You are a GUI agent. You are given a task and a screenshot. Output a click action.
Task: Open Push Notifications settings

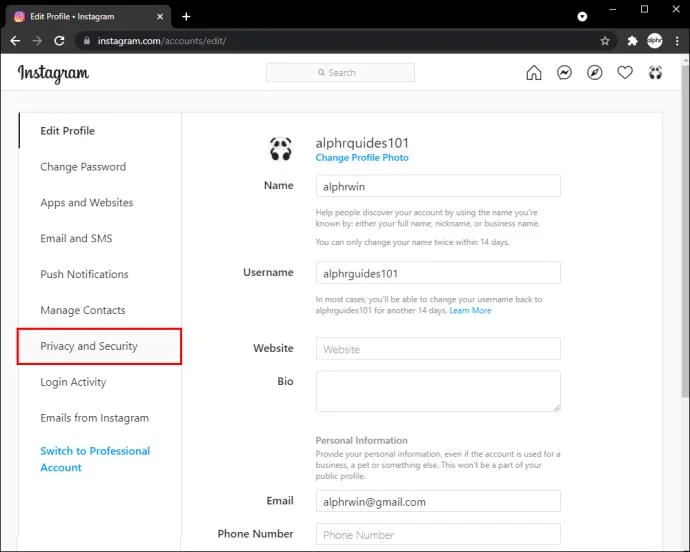(84, 274)
